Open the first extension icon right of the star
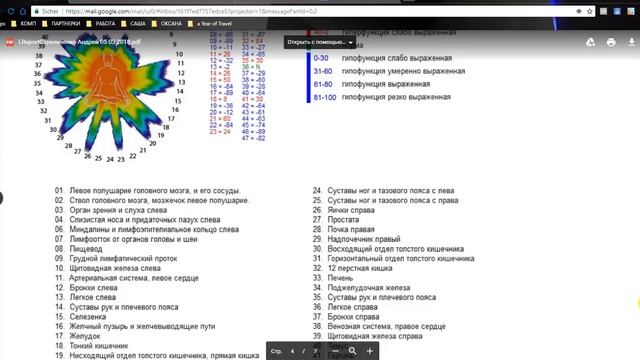640x360 pixels. click(x=603, y=11)
